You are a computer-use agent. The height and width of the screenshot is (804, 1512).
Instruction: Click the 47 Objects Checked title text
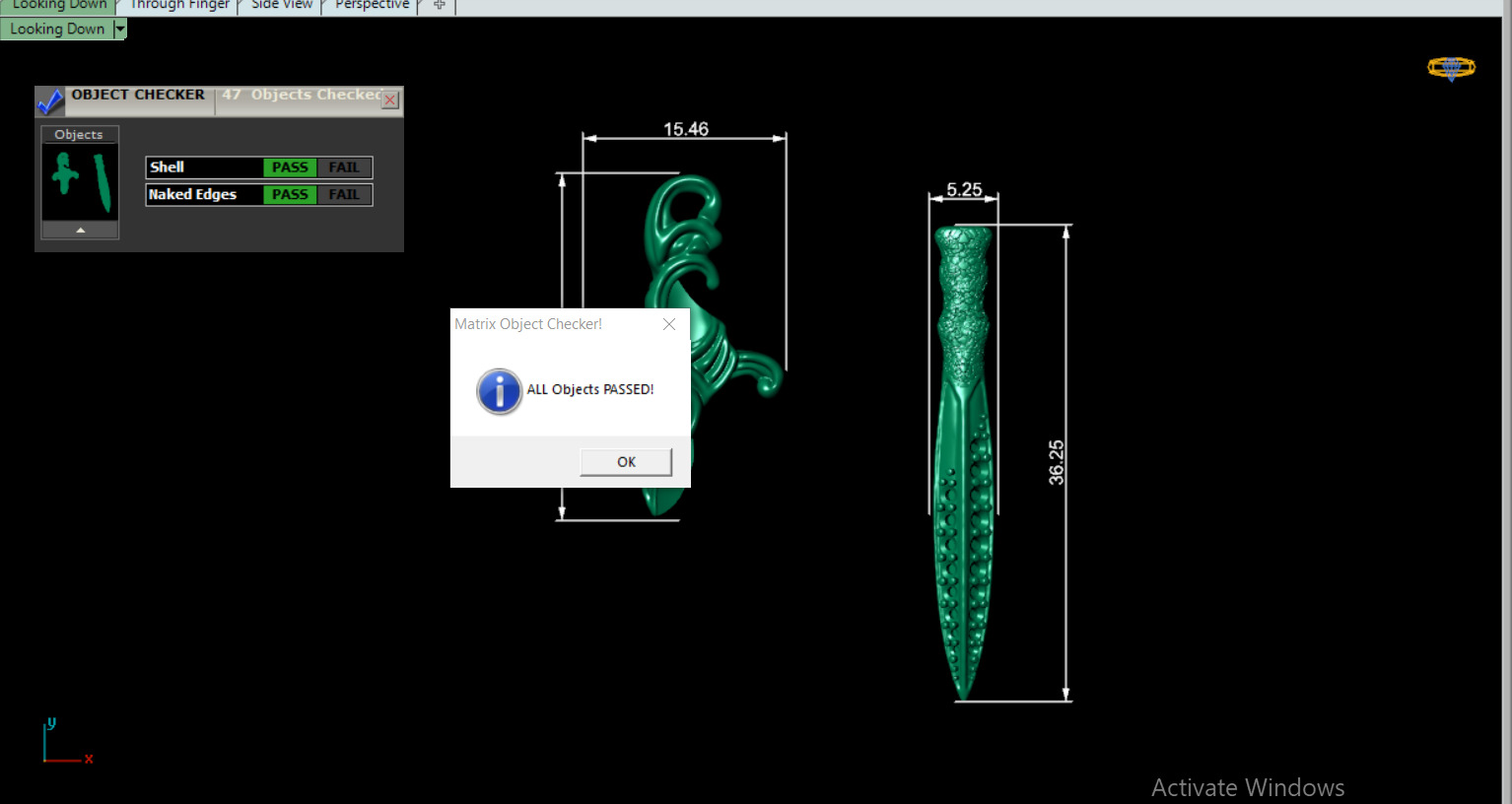pyautogui.click(x=302, y=95)
